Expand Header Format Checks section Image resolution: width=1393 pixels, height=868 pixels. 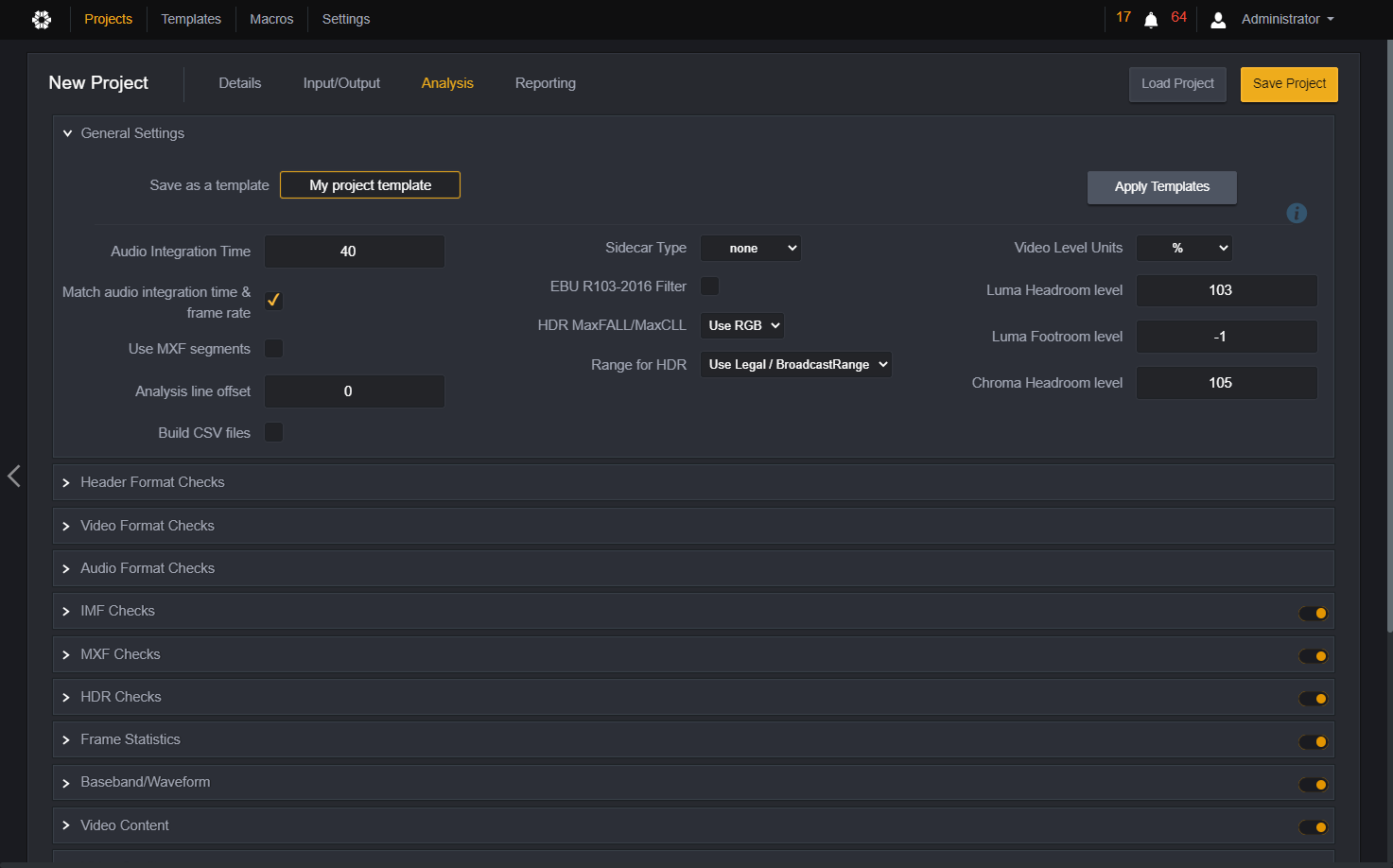point(693,482)
